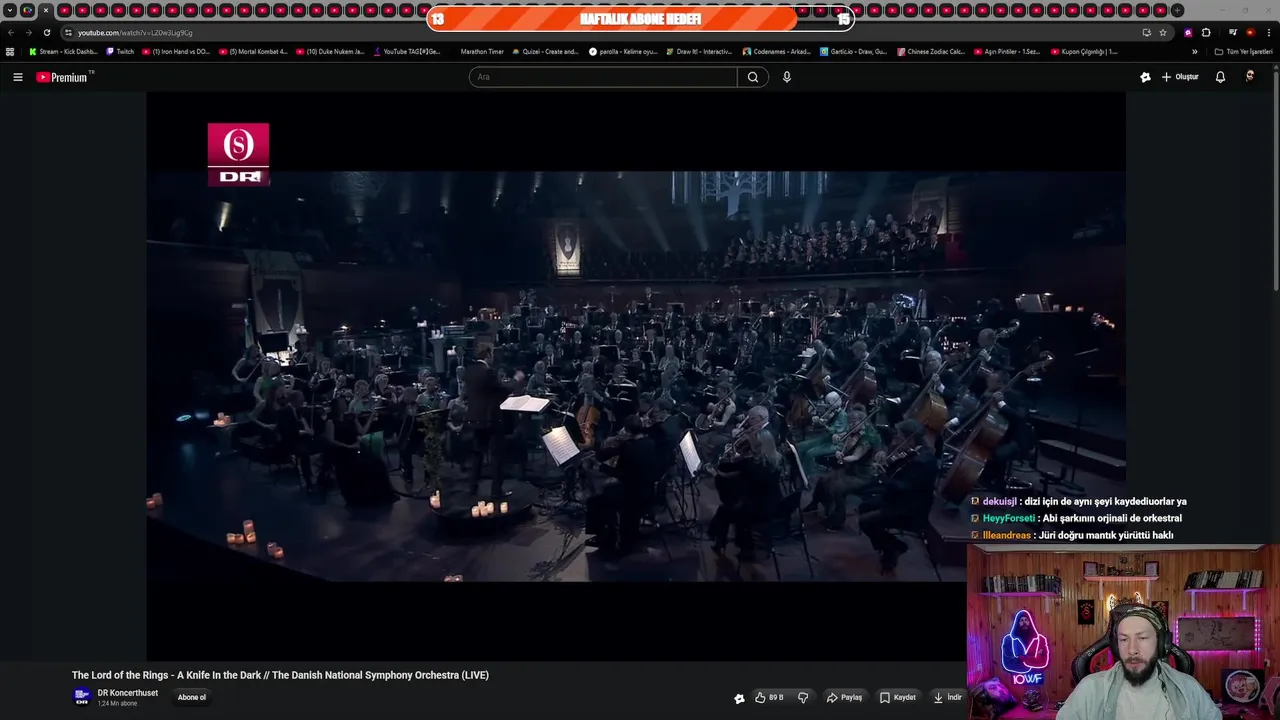Open the browser apps grid in bookmarks bar
This screenshot has height=720, width=1280.
point(10,52)
